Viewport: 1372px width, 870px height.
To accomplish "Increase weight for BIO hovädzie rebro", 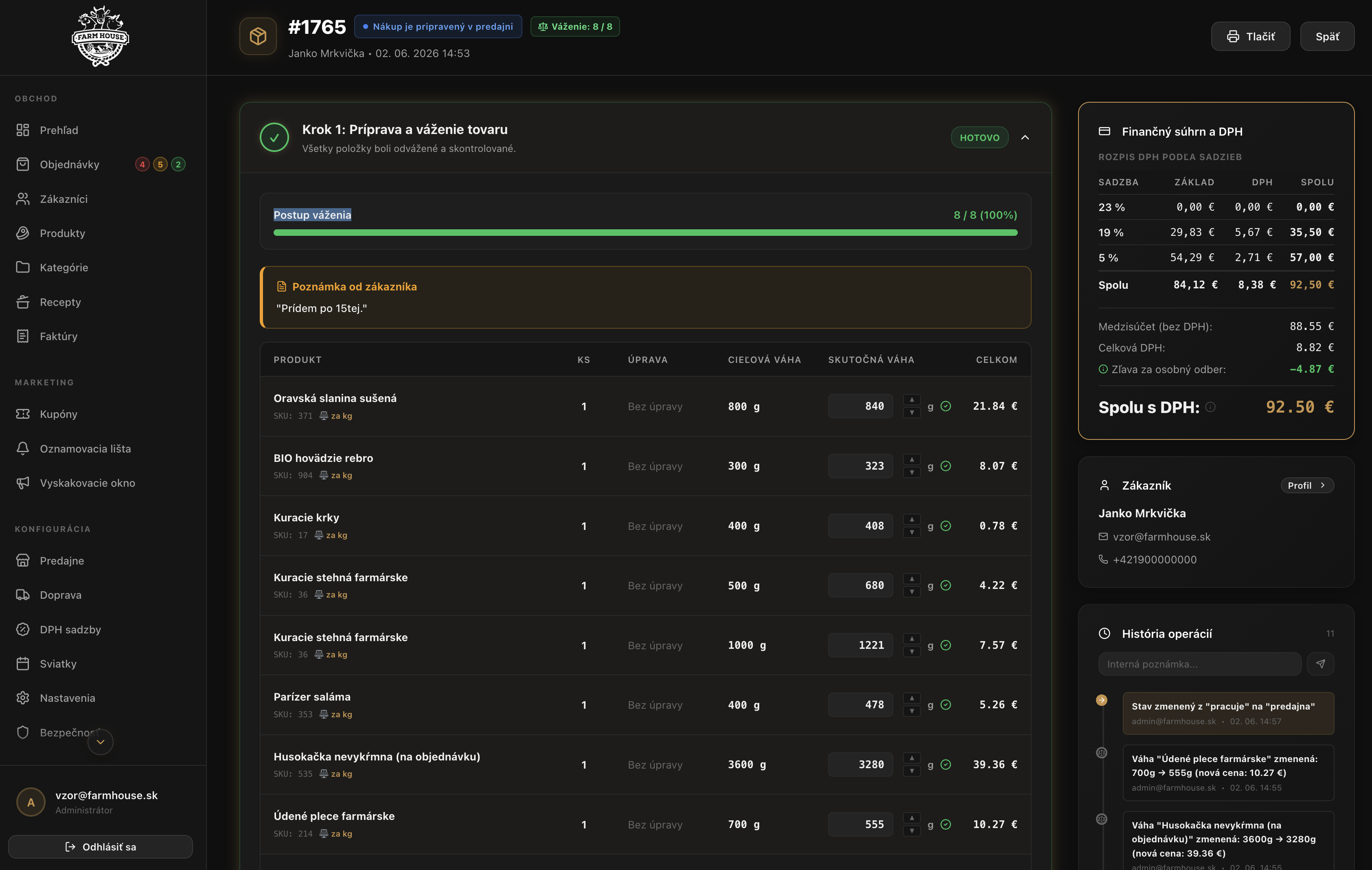I will (912, 459).
